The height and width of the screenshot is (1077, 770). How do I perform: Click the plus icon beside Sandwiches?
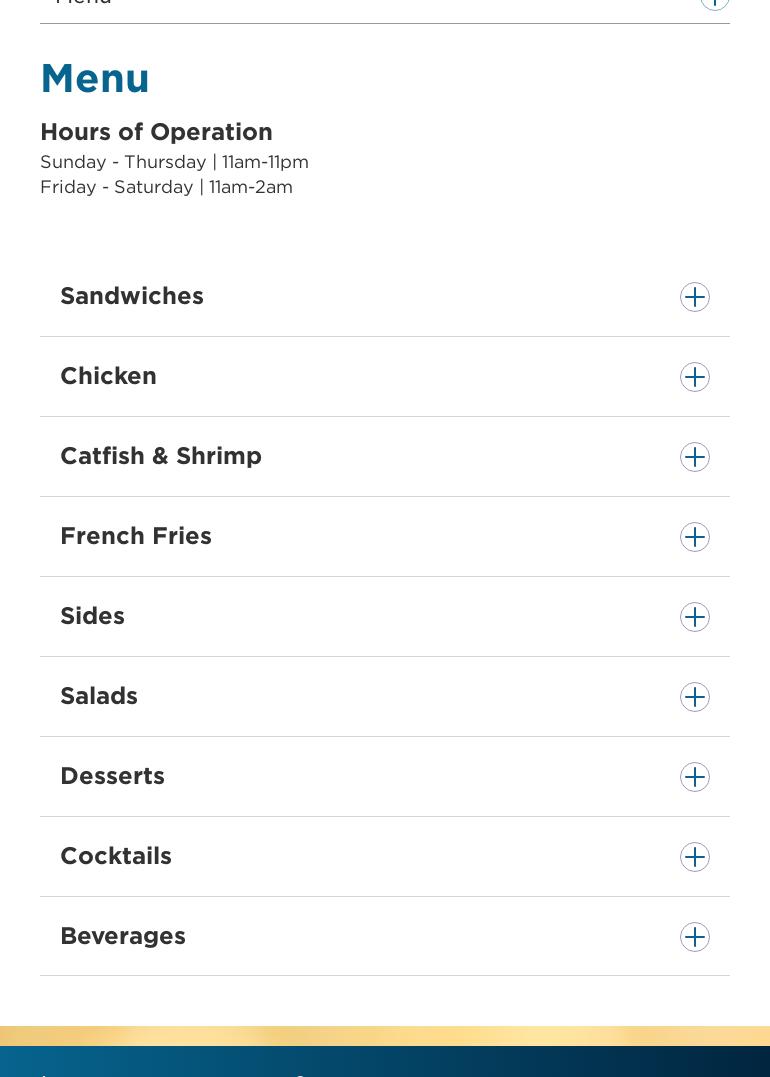pyautogui.click(x=695, y=297)
